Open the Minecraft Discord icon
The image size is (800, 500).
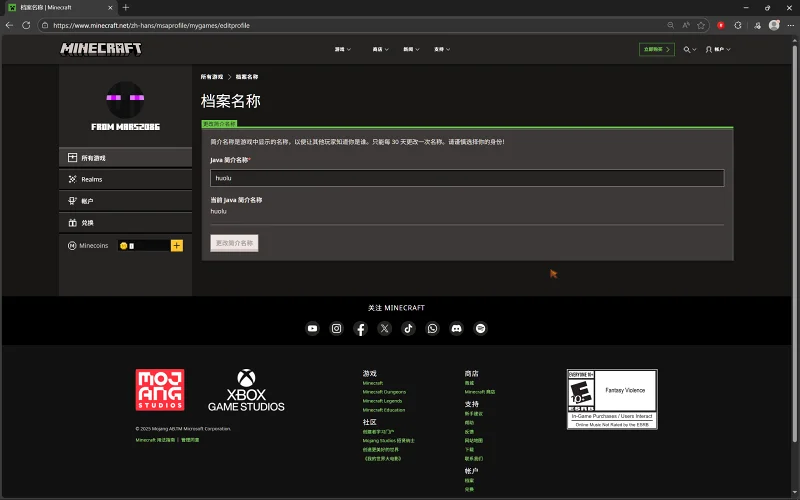456,329
